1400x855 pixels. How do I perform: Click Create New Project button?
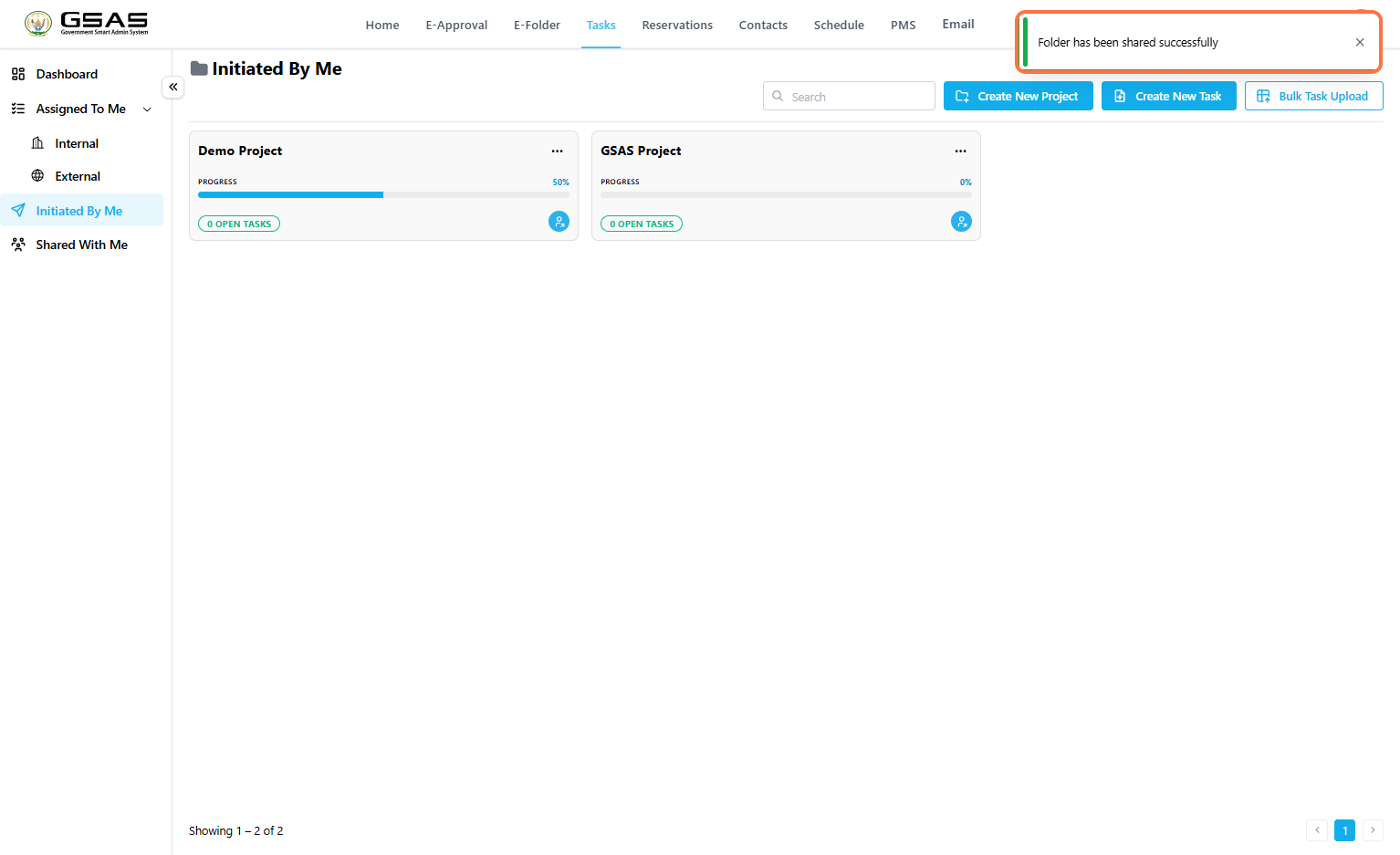coord(1019,96)
